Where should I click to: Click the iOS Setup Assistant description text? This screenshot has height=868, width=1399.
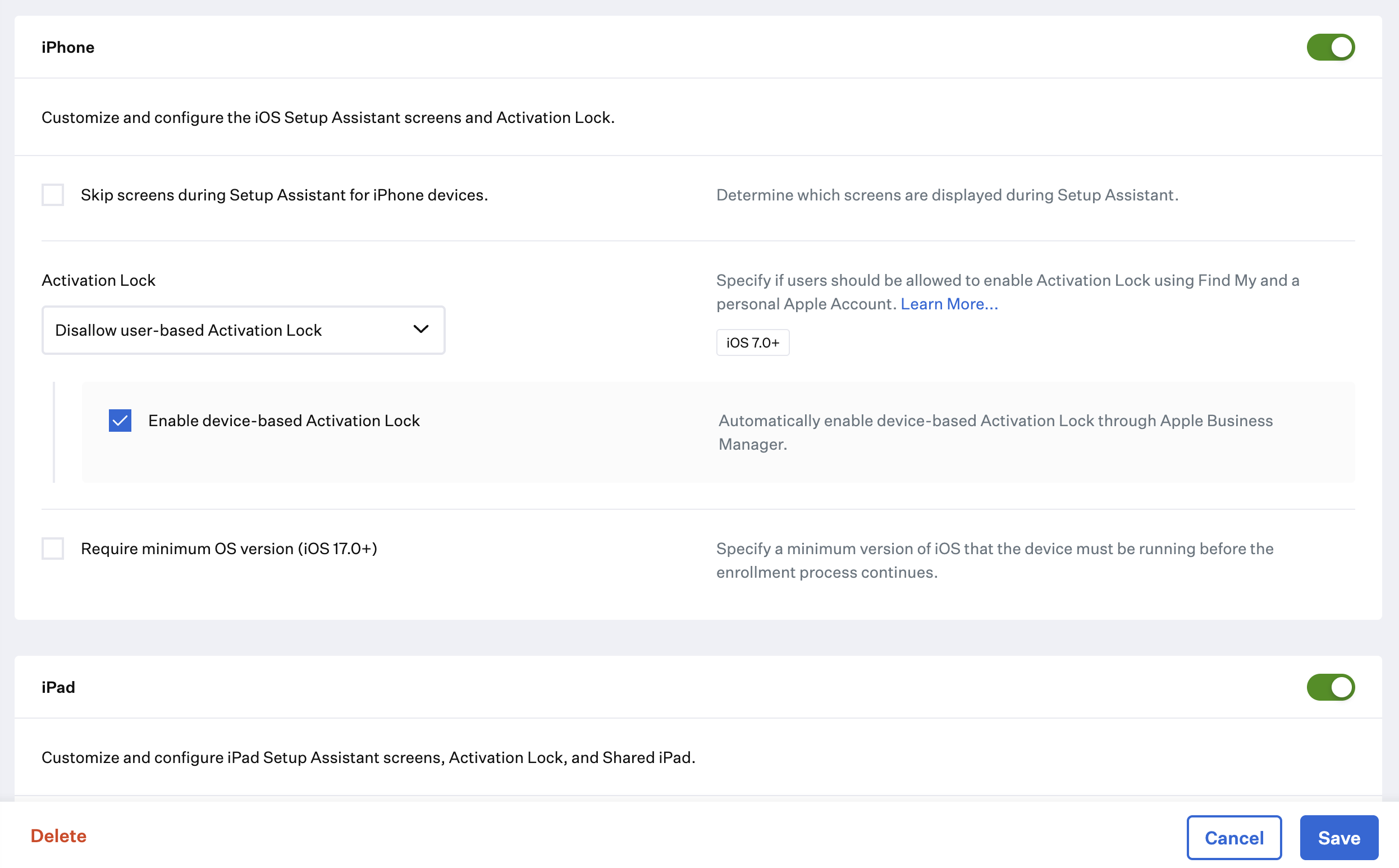[x=328, y=117]
